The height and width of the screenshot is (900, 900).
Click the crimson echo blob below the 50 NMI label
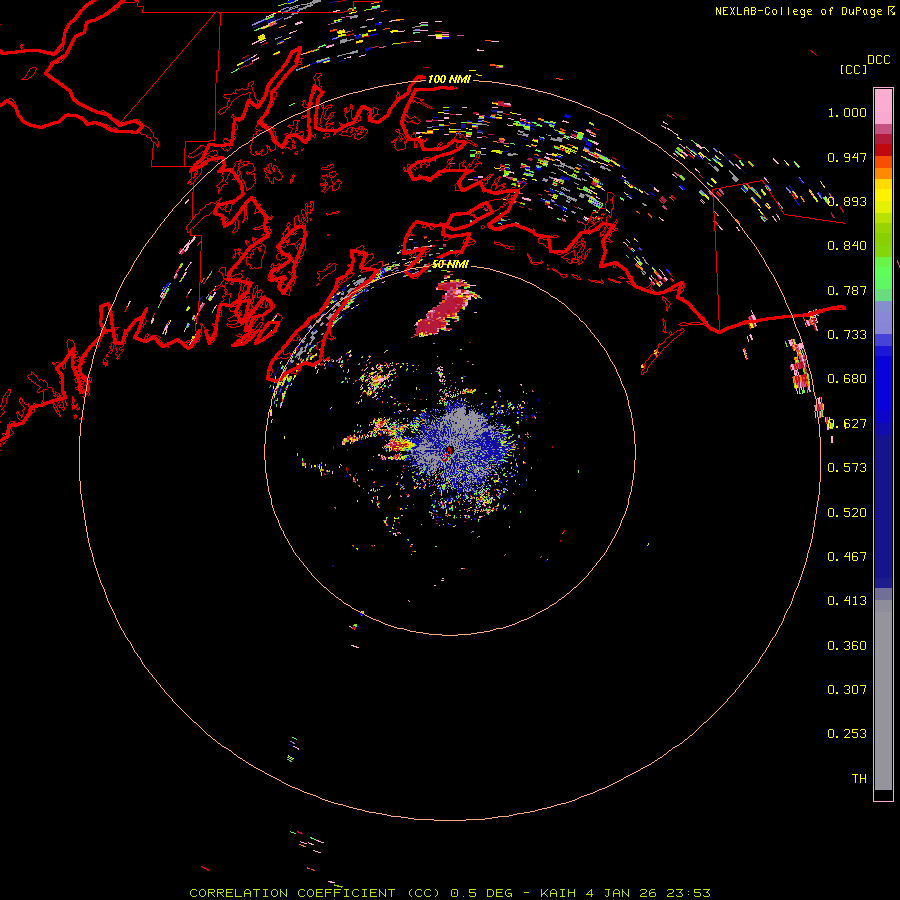[x=446, y=308]
